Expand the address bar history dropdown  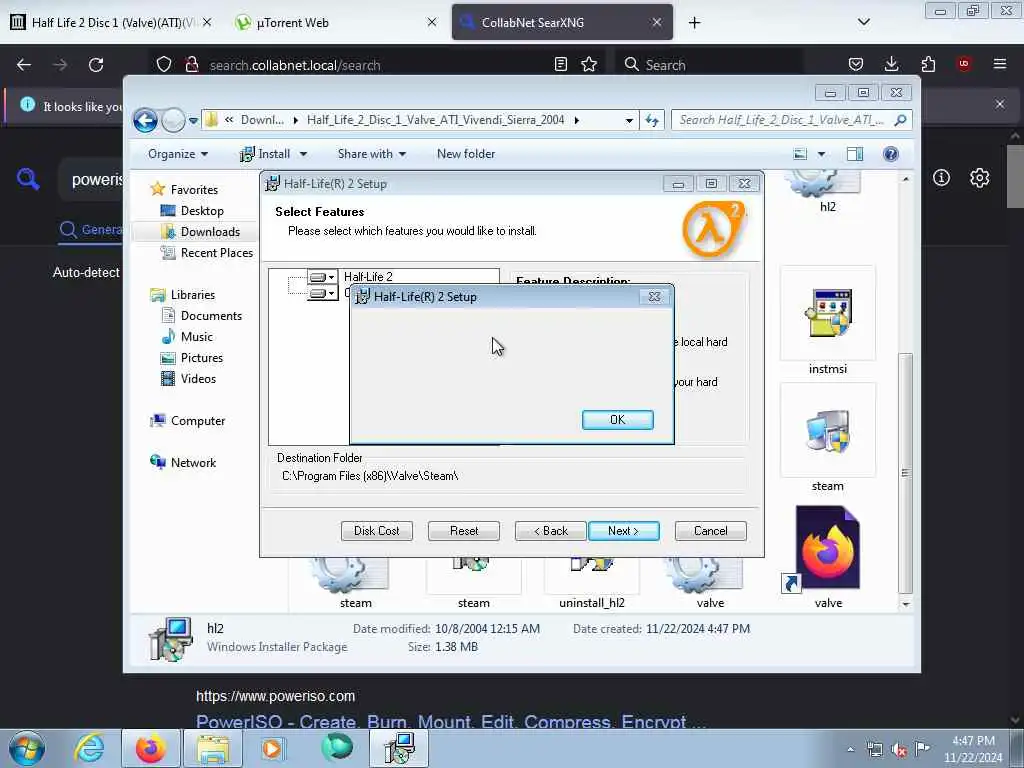(629, 121)
